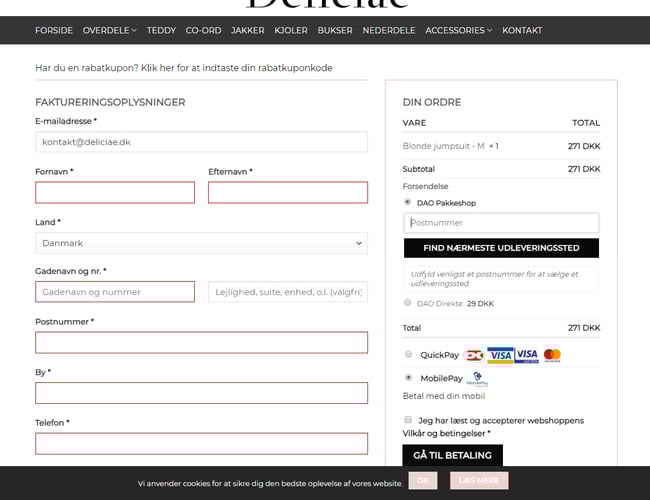Click the Dankort card icon
Viewport: 650px width, 500px height.
474,355
